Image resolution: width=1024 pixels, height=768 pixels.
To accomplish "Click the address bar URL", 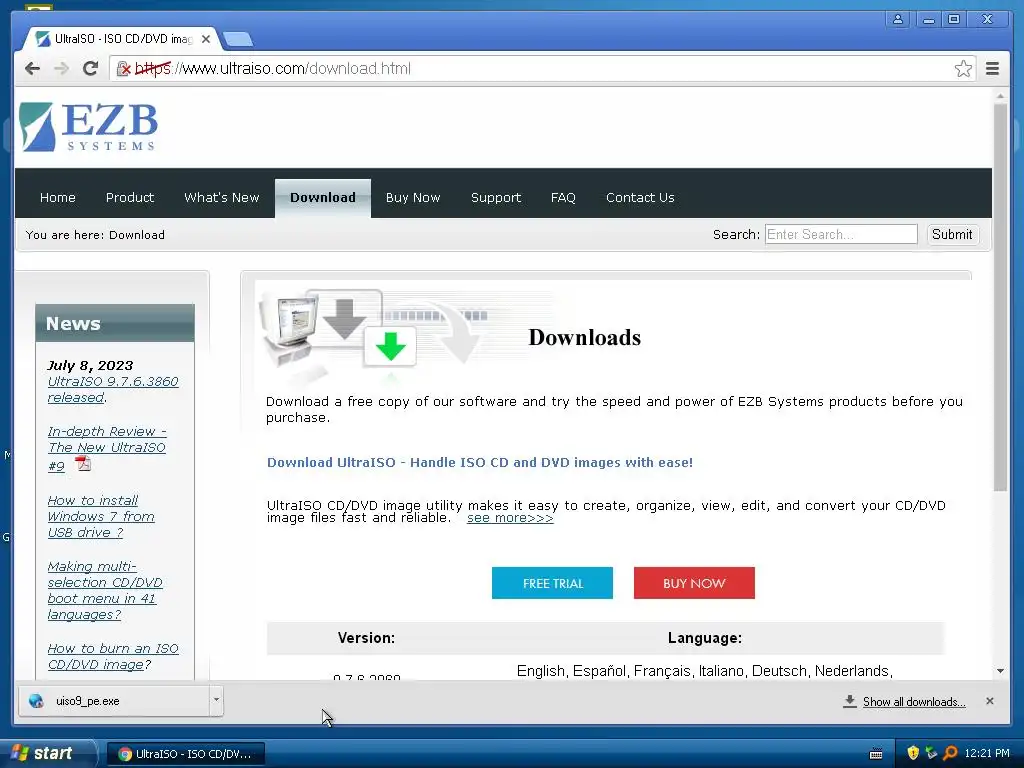I will [x=273, y=69].
